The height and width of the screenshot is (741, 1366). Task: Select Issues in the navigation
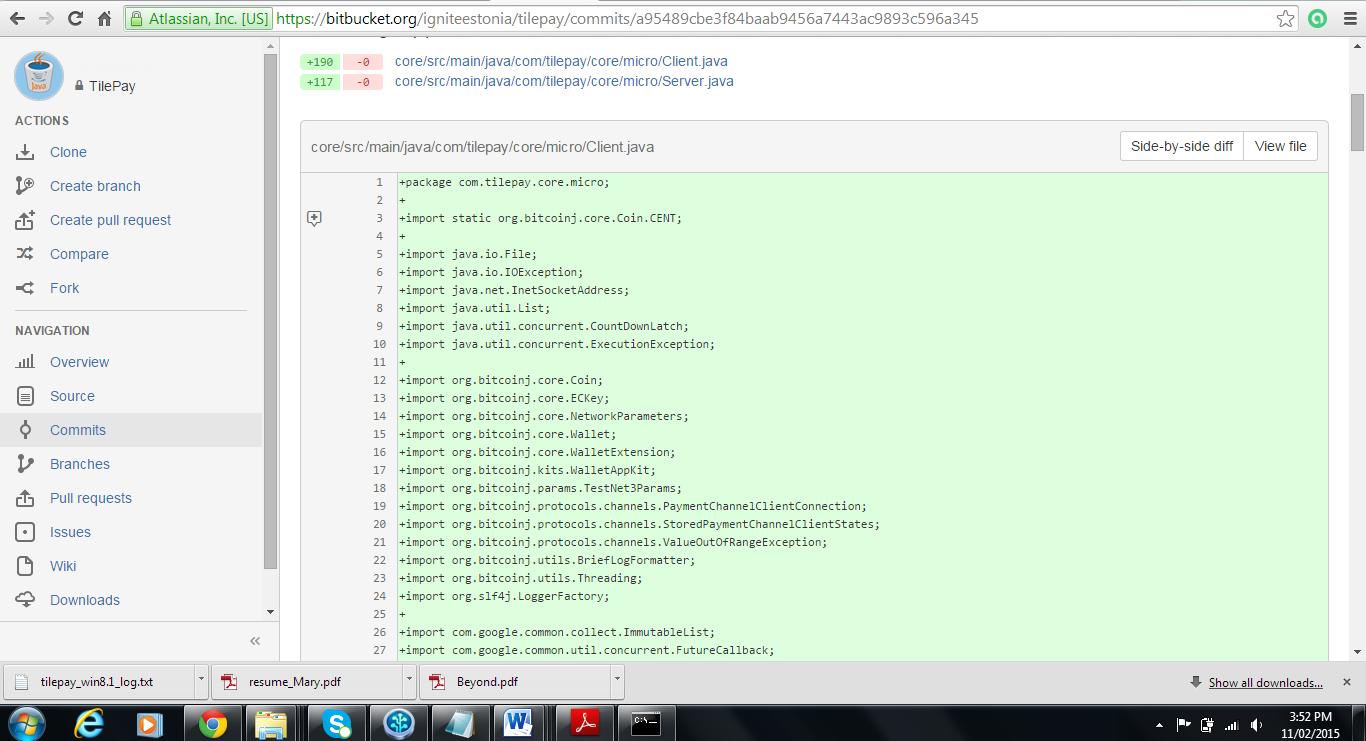[x=70, y=532]
